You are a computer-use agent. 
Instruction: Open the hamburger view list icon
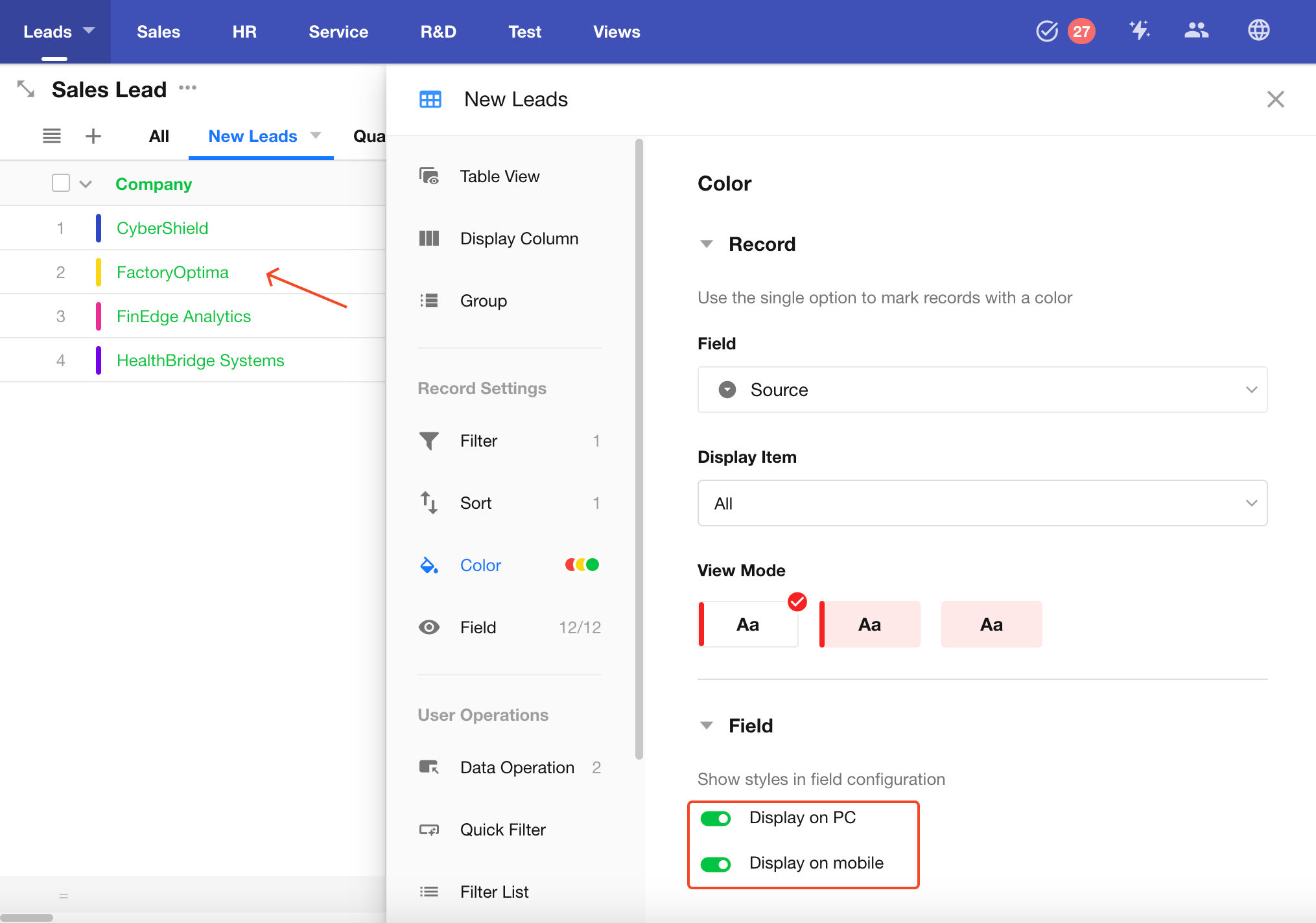click(52, 136)
